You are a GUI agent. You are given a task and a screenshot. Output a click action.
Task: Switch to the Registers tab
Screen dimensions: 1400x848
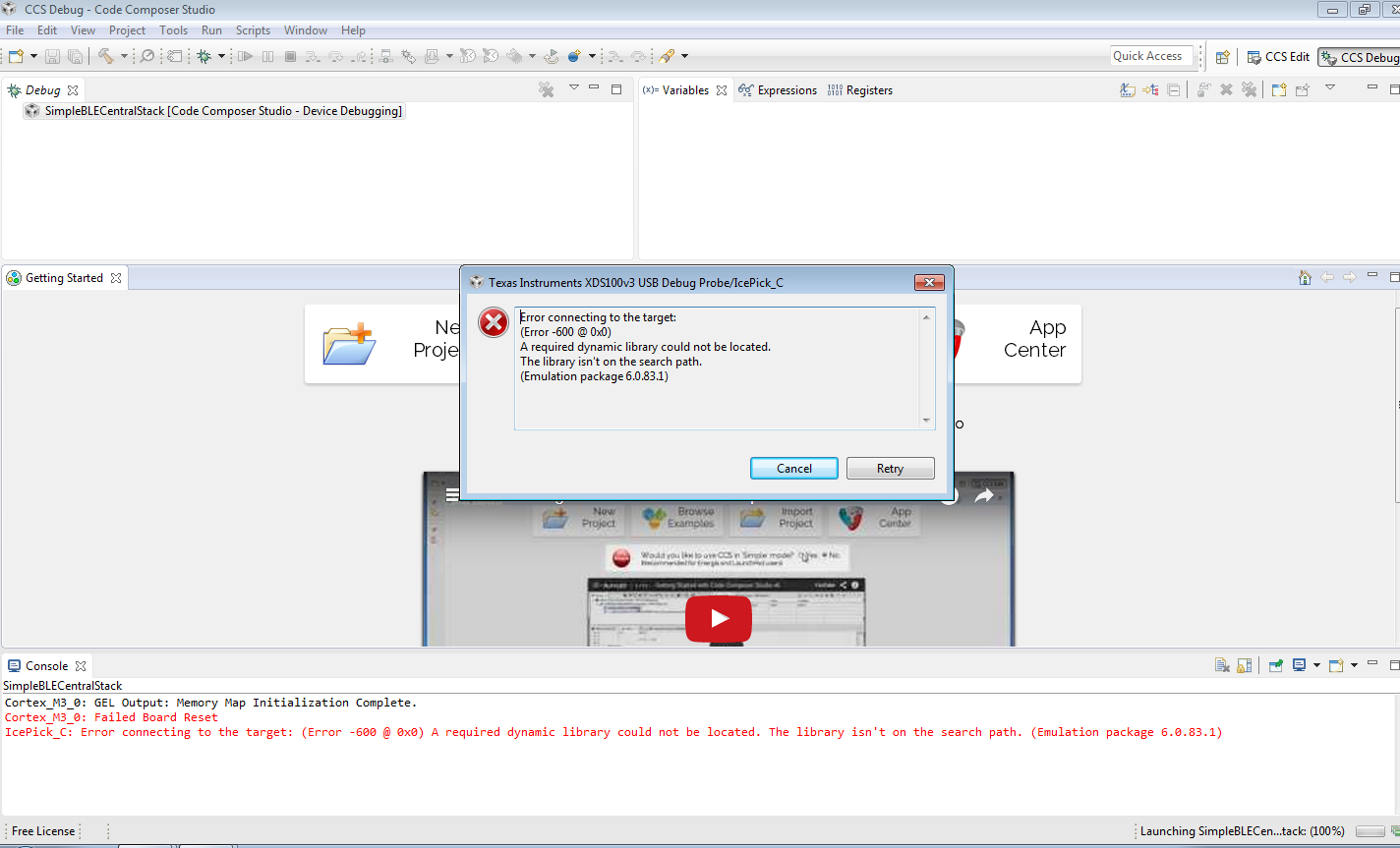pos(860,90)
